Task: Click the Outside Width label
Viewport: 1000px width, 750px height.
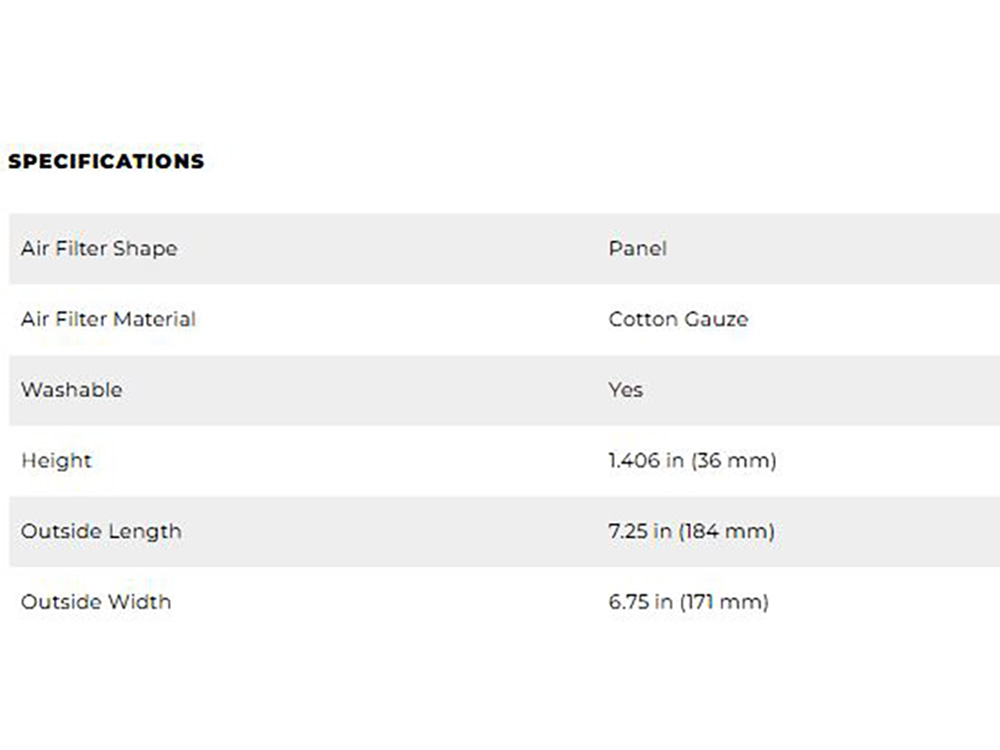Action: [96, 602]
